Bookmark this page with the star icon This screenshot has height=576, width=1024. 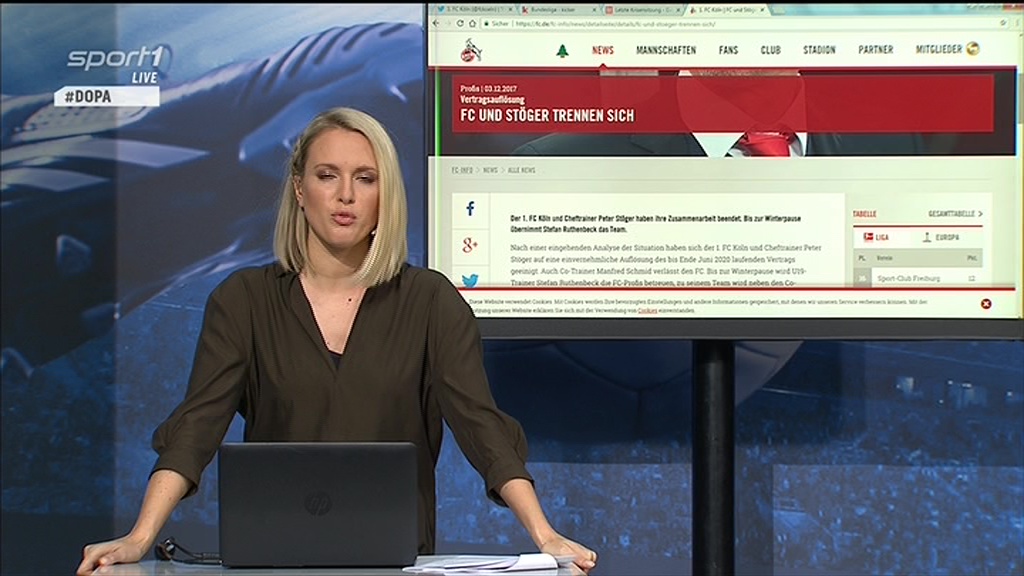(1002, 23)
